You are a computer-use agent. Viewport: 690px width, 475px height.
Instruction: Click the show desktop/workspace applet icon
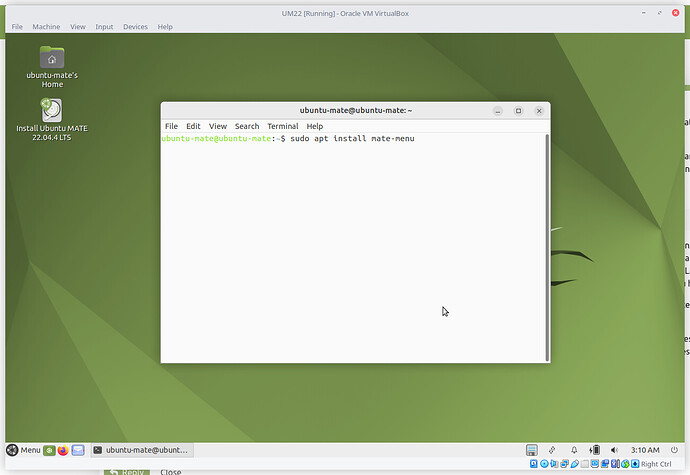click(x=532, y=450)
